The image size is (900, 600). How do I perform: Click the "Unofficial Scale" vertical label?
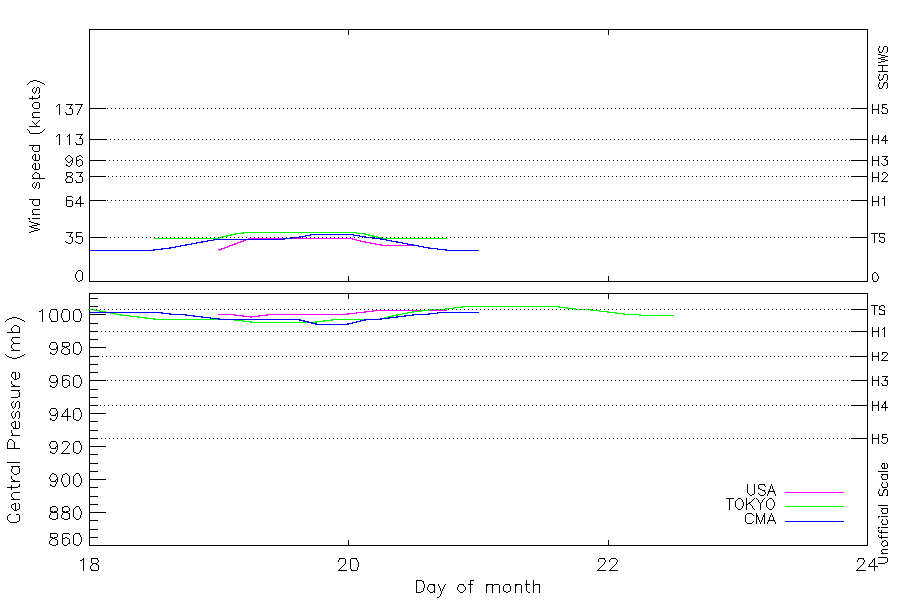pyautogui.click(x=883, y=513)
